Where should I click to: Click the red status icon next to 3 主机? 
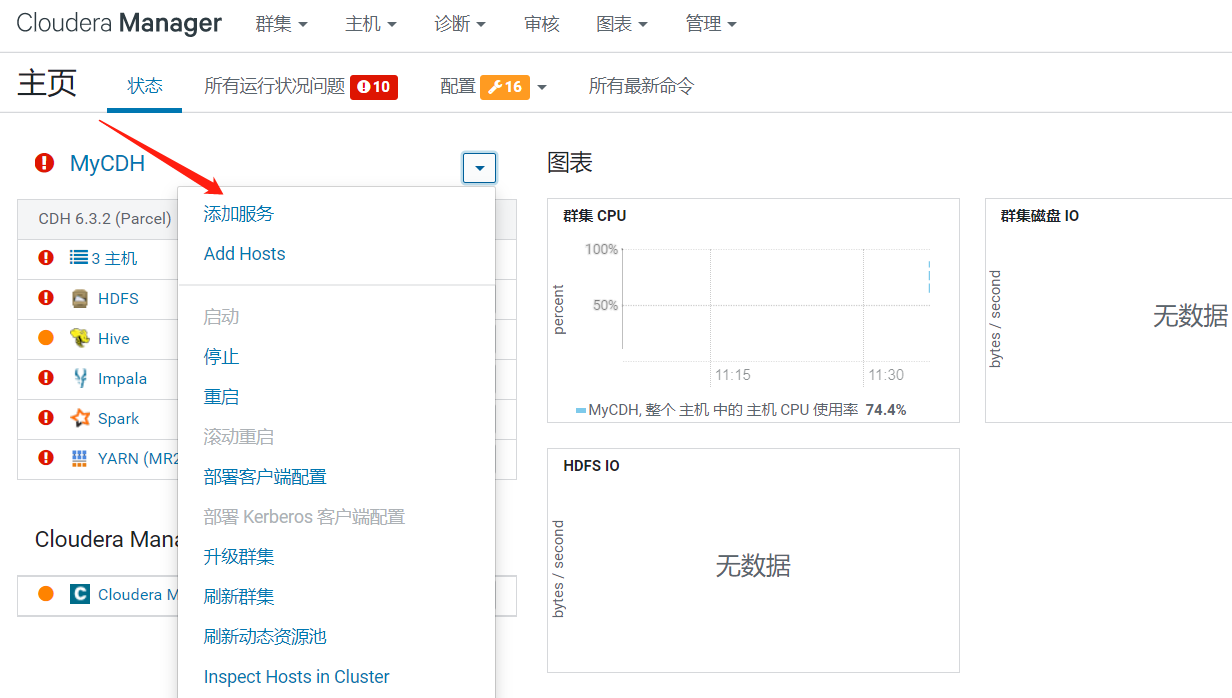tap(46, 258)
